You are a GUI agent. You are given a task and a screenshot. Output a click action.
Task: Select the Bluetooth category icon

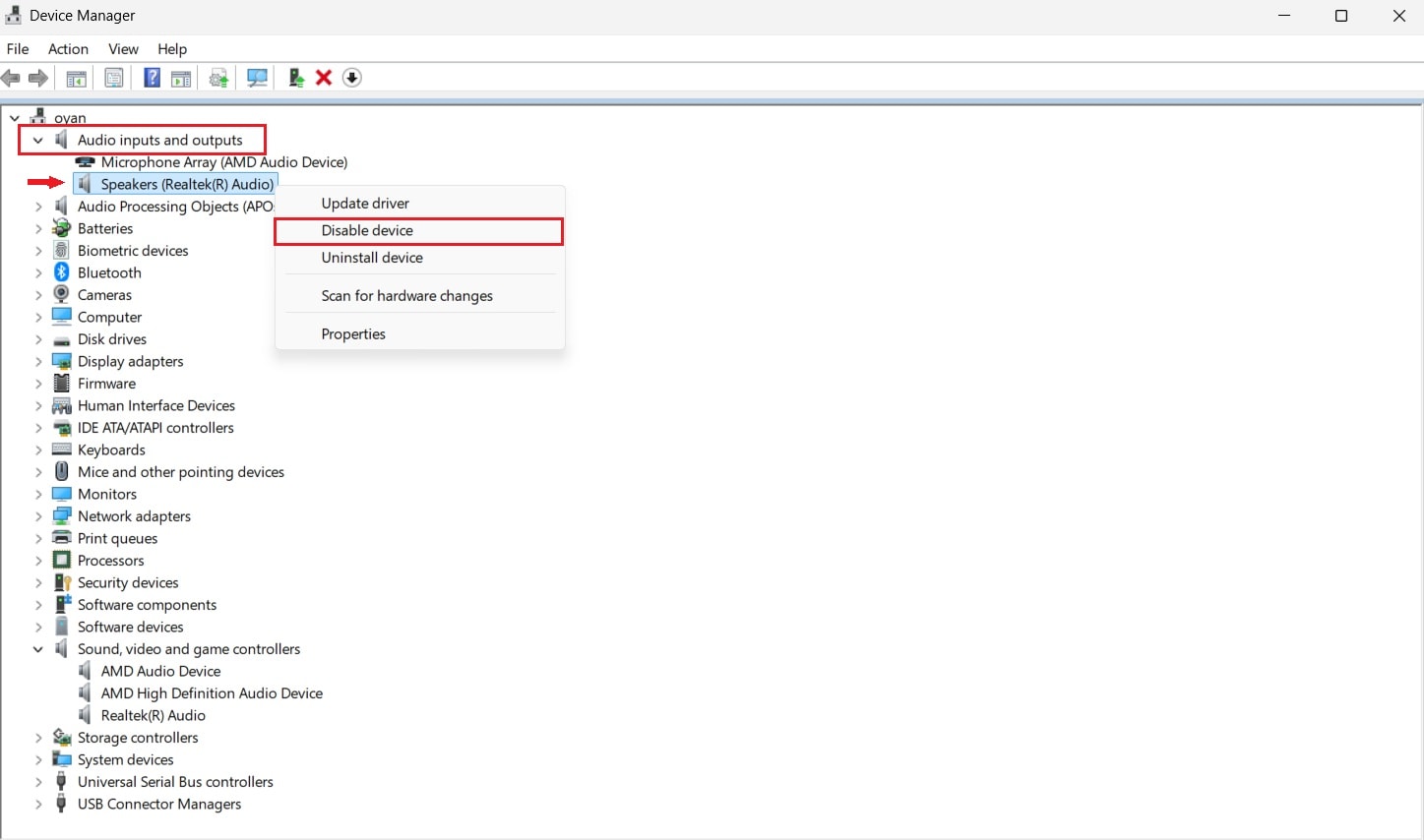(61, 272)
